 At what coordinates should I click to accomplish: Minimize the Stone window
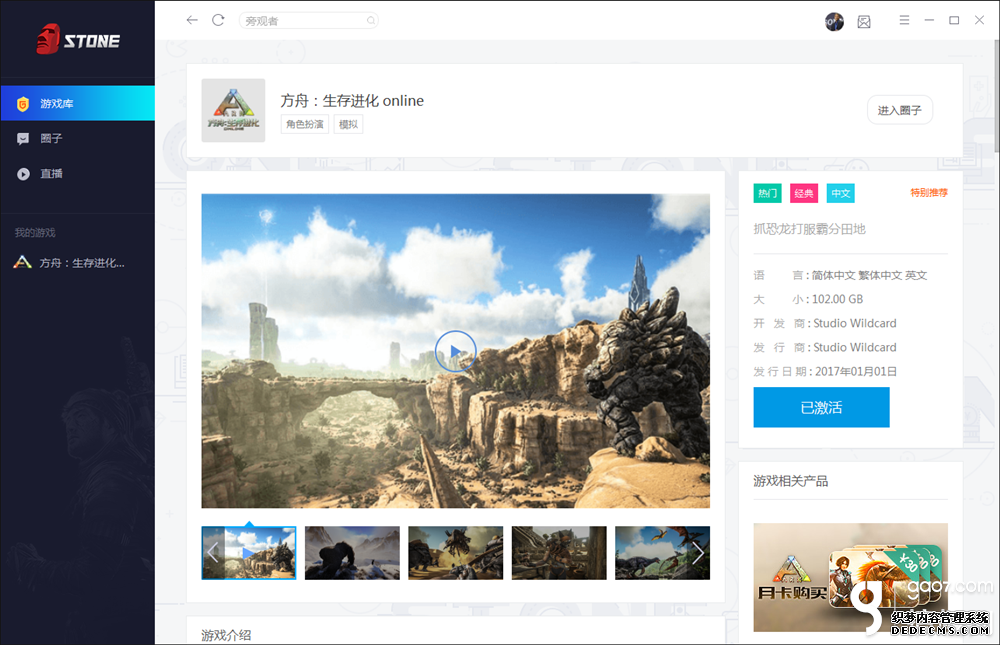pos(929,20)
